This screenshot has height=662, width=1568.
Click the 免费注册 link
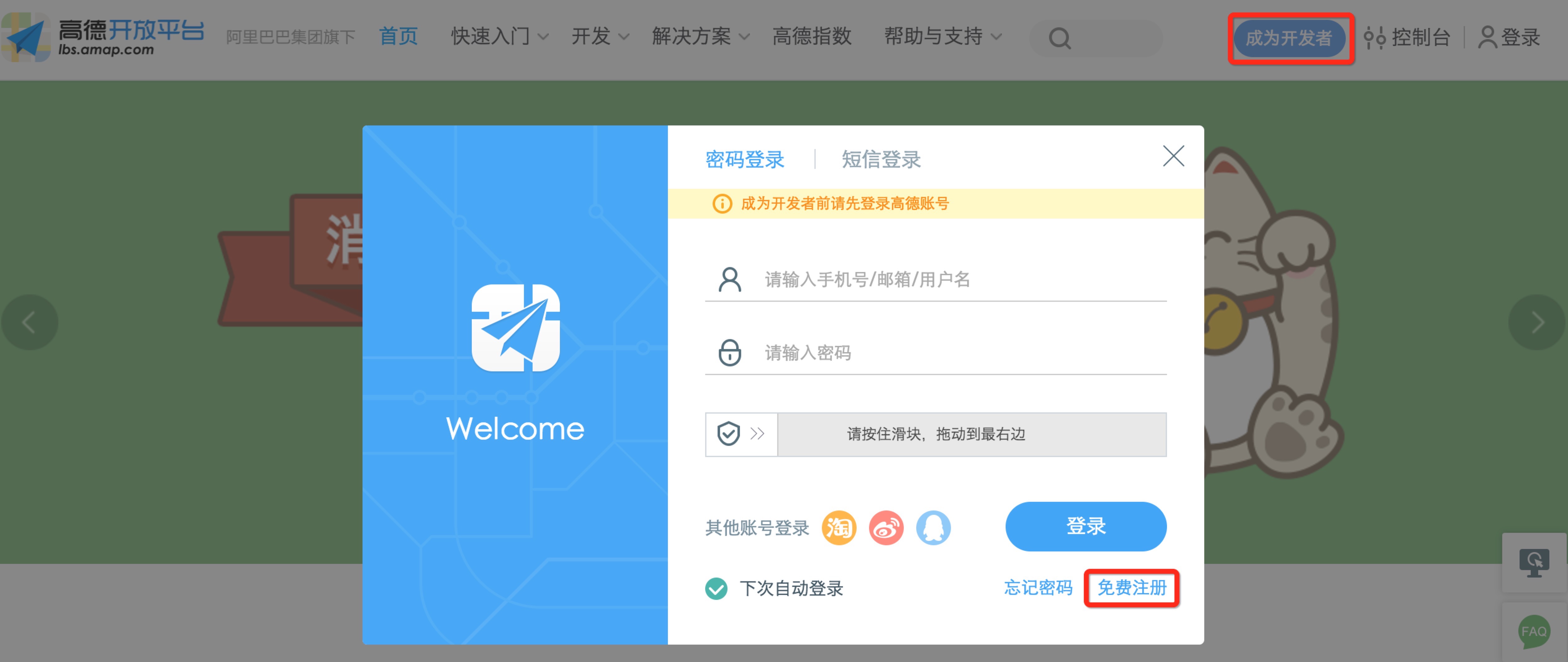pyautogui.click(x=1131, y=588)
